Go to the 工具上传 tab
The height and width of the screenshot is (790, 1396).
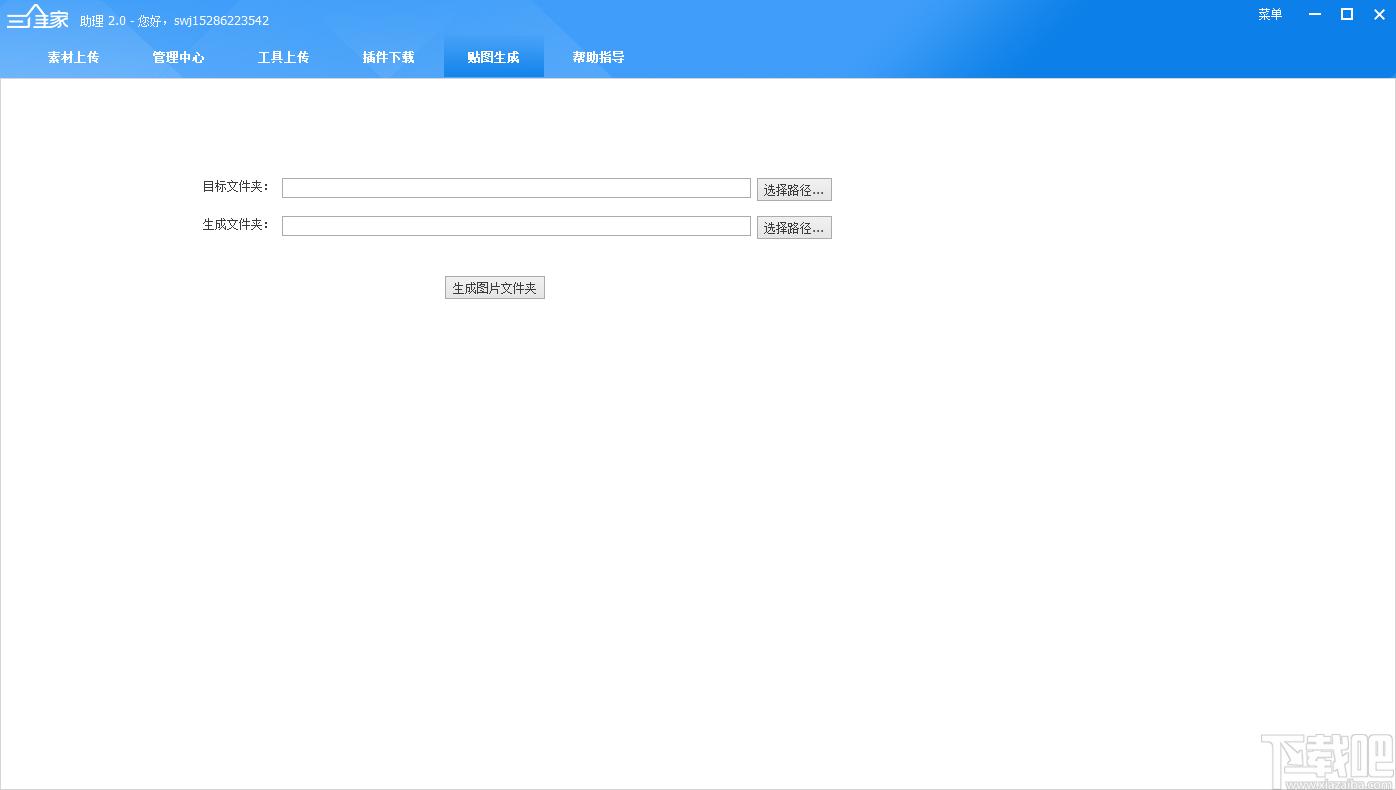pos(283,57)
